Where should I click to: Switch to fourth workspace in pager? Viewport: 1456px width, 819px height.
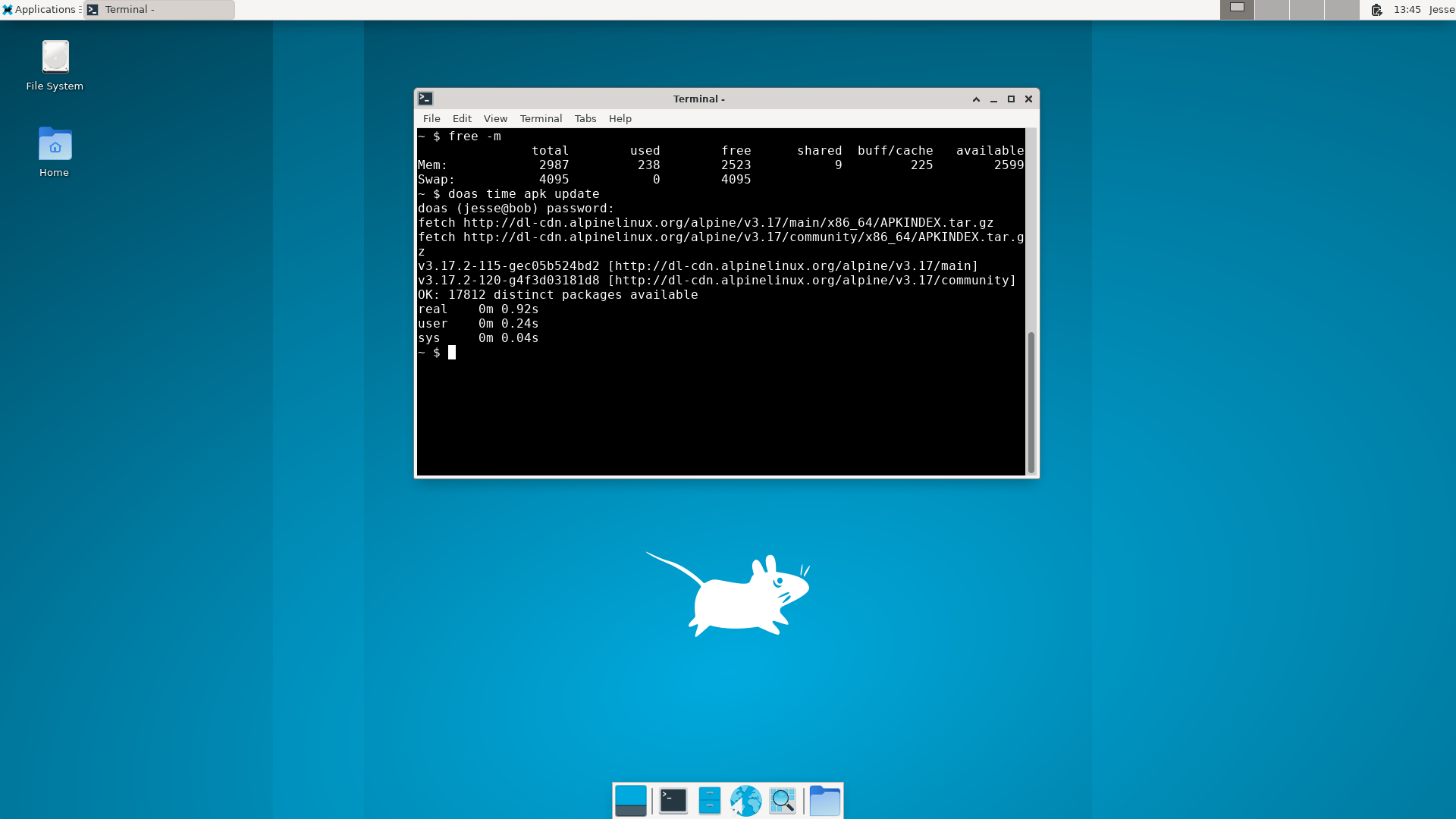1341,10
